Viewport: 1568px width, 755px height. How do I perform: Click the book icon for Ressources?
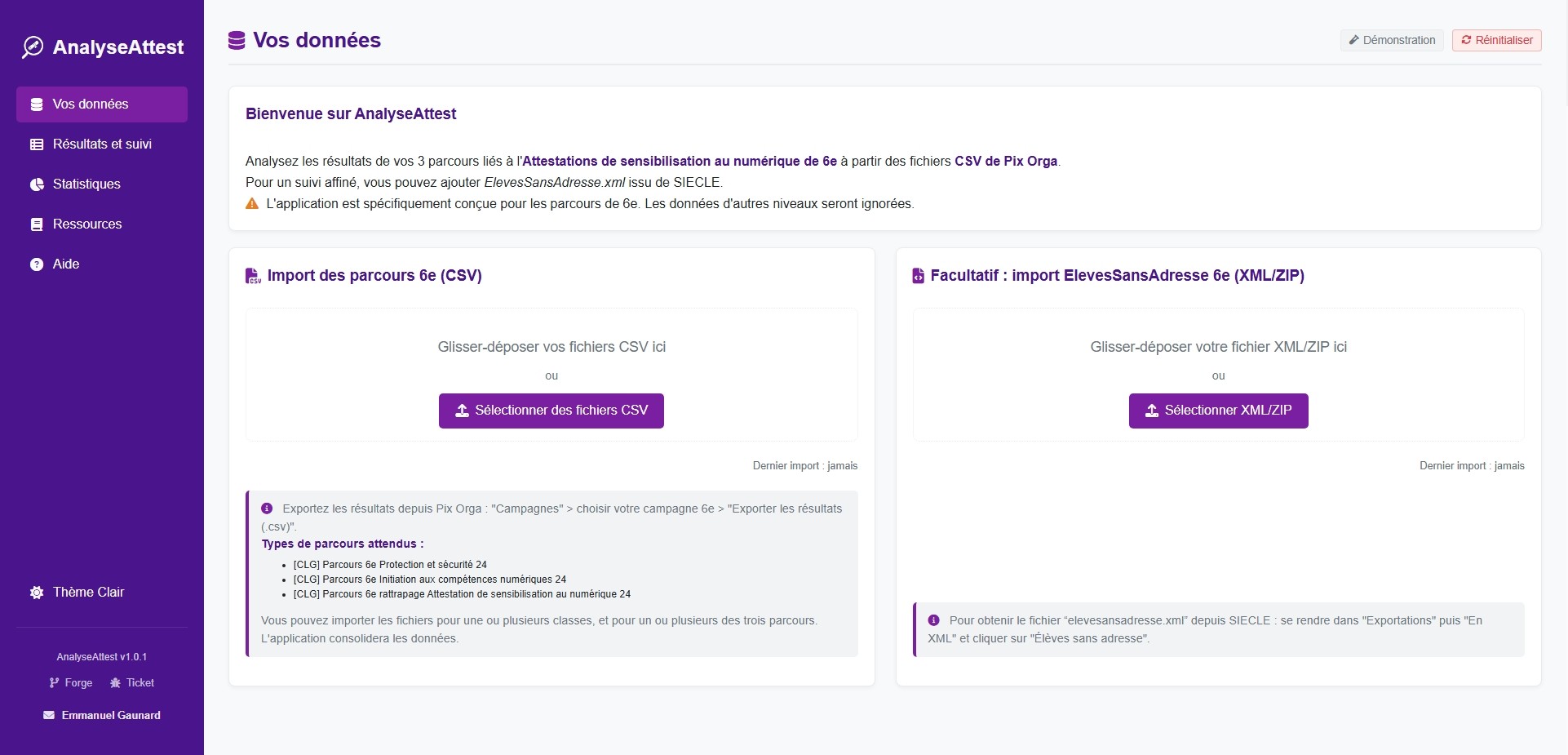[x=37, y=224]
